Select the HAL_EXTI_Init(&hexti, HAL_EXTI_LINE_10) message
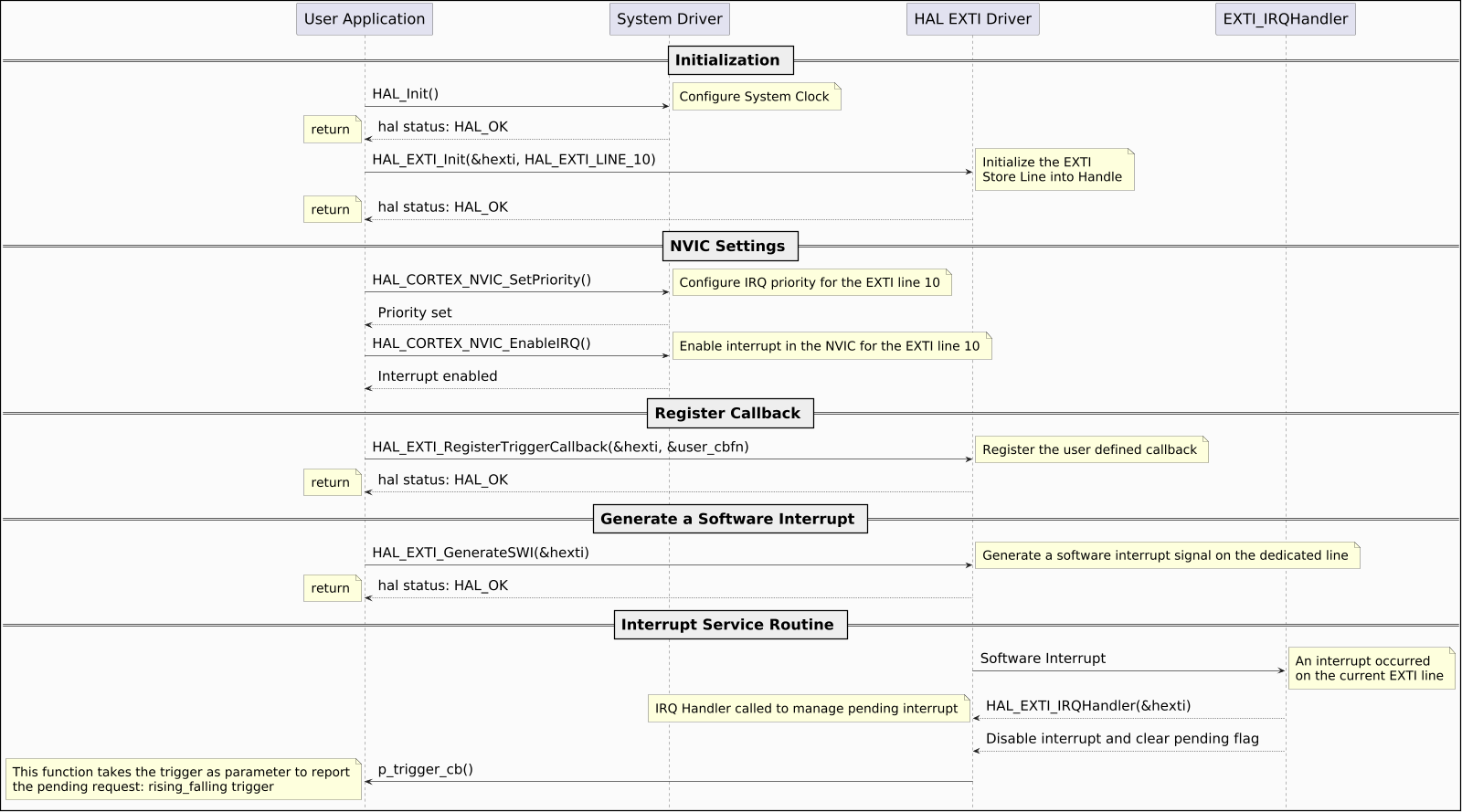 coord(514,160)
